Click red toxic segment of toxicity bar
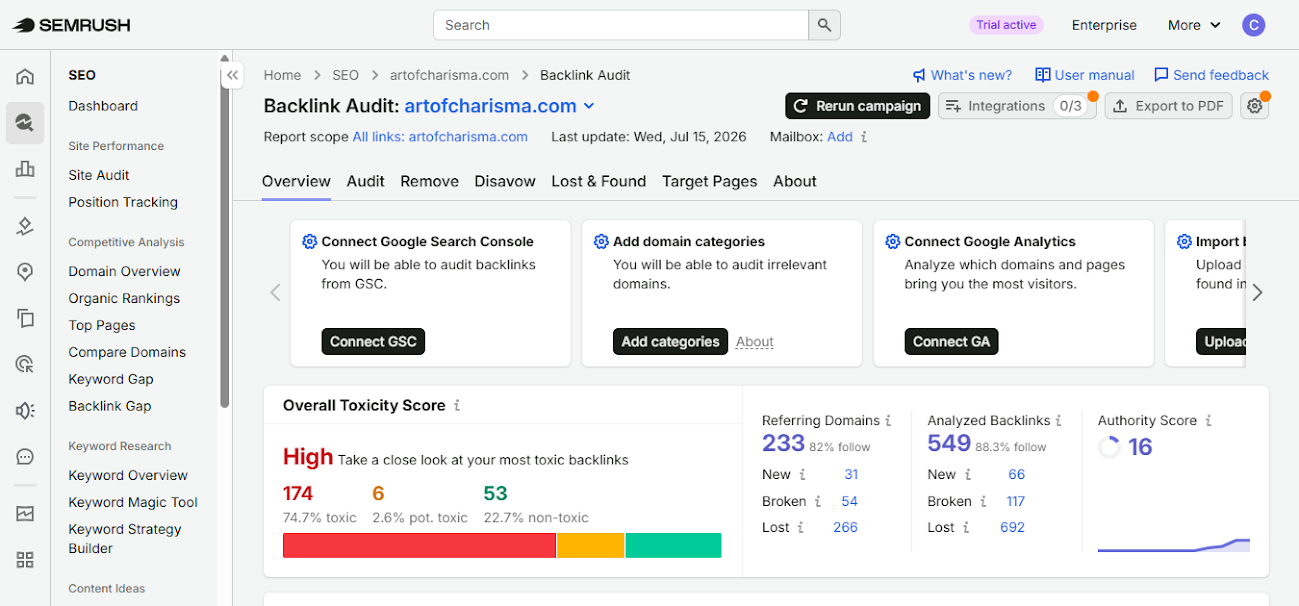This screenshot has width=1299, height=606. coord(419,545)
